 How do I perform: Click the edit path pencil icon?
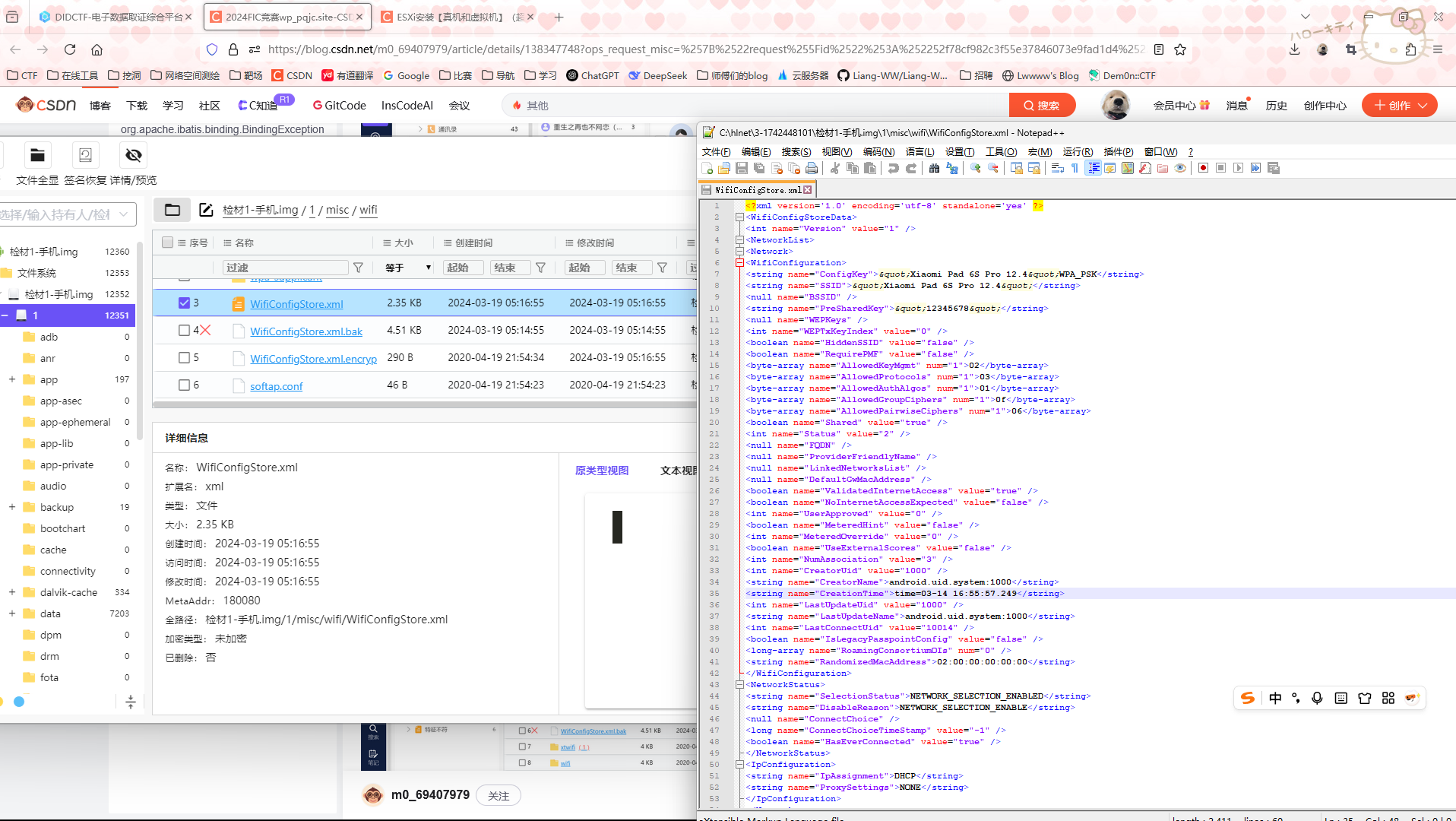(x=206, y=210)
